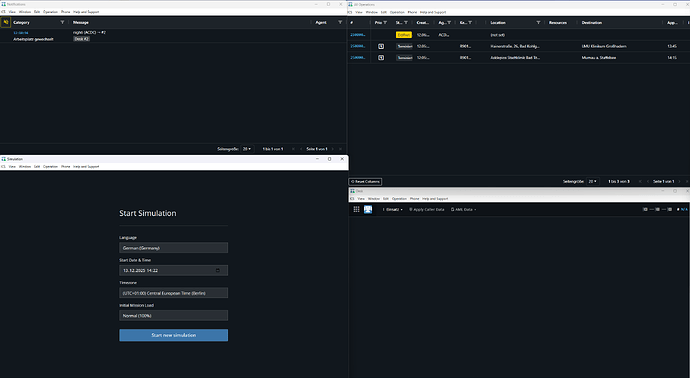This screenshot has width=690, height=378.
Task: Open calendar picker in Start Date field
Action: point(217,270)
